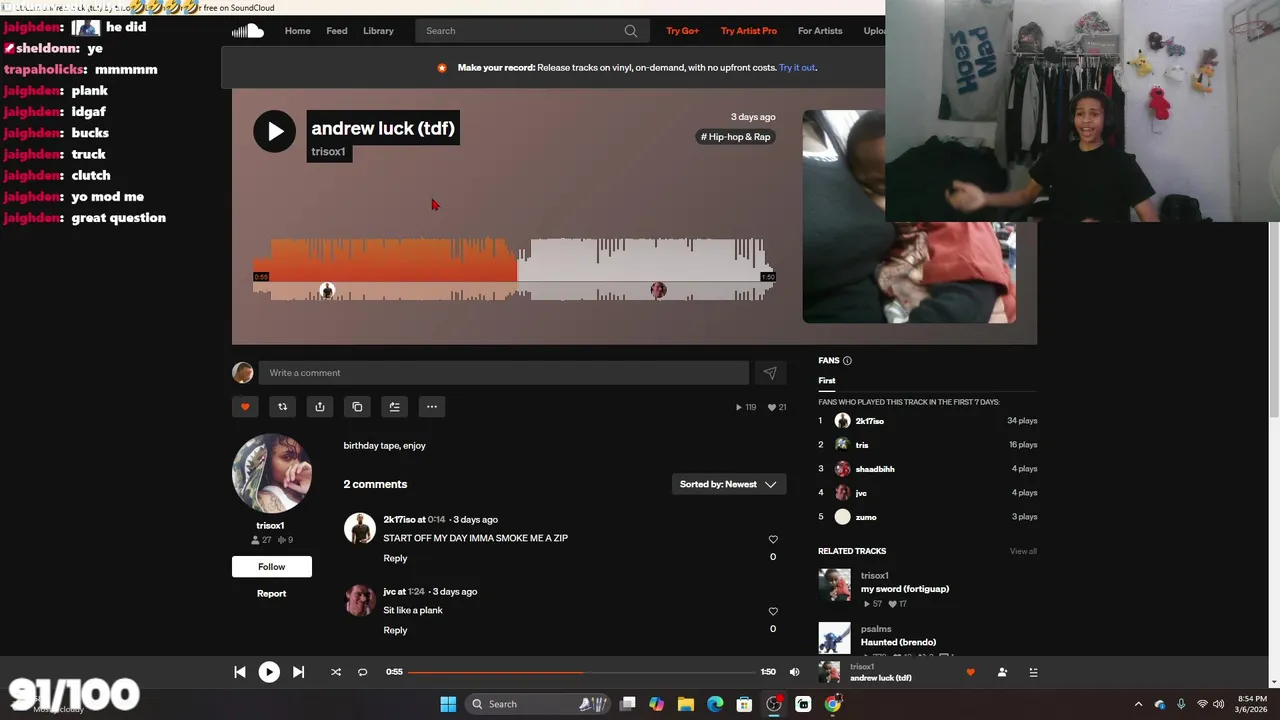Click Play in the bottom player bar

[269, 672]
